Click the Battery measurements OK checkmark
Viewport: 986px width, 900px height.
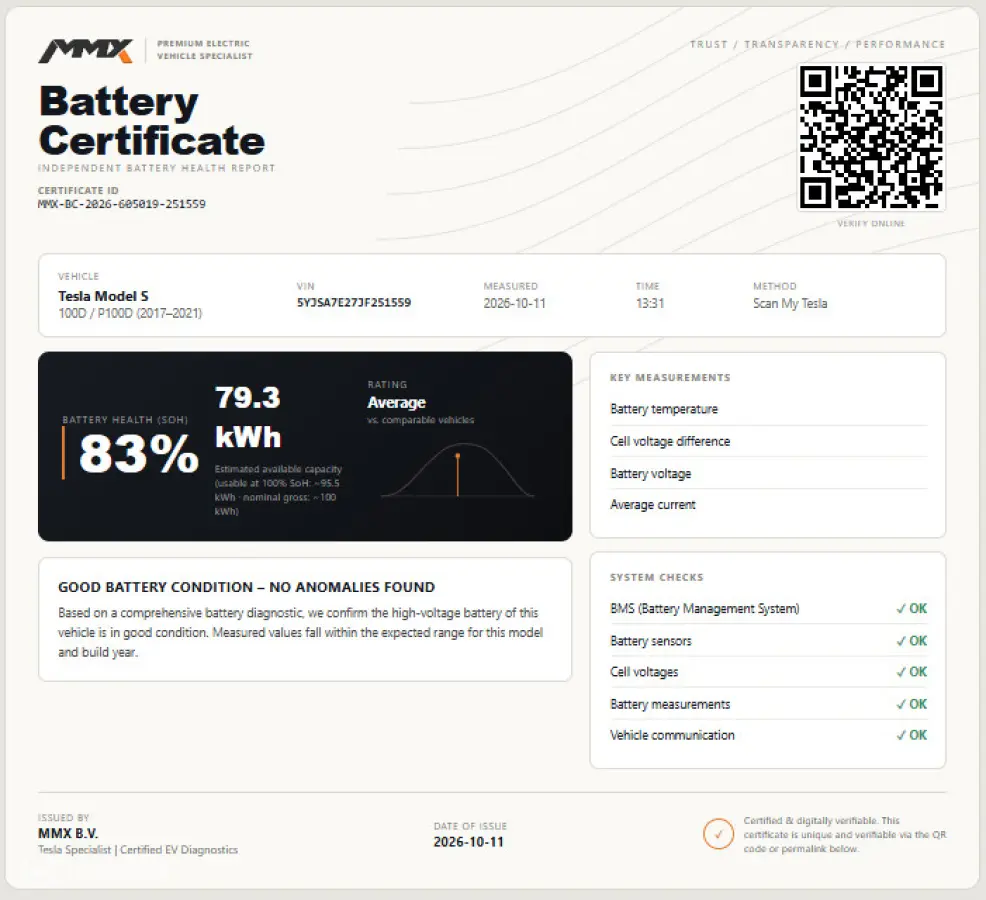pyautogui.click(x=912, y=704)
